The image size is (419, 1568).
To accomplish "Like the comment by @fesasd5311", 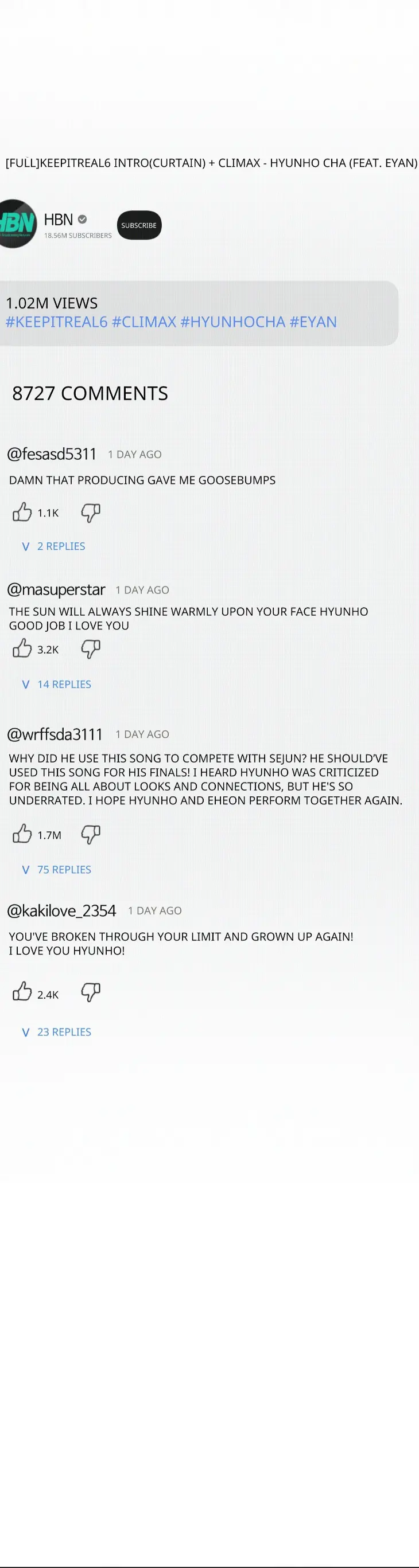I will [22, 512].
